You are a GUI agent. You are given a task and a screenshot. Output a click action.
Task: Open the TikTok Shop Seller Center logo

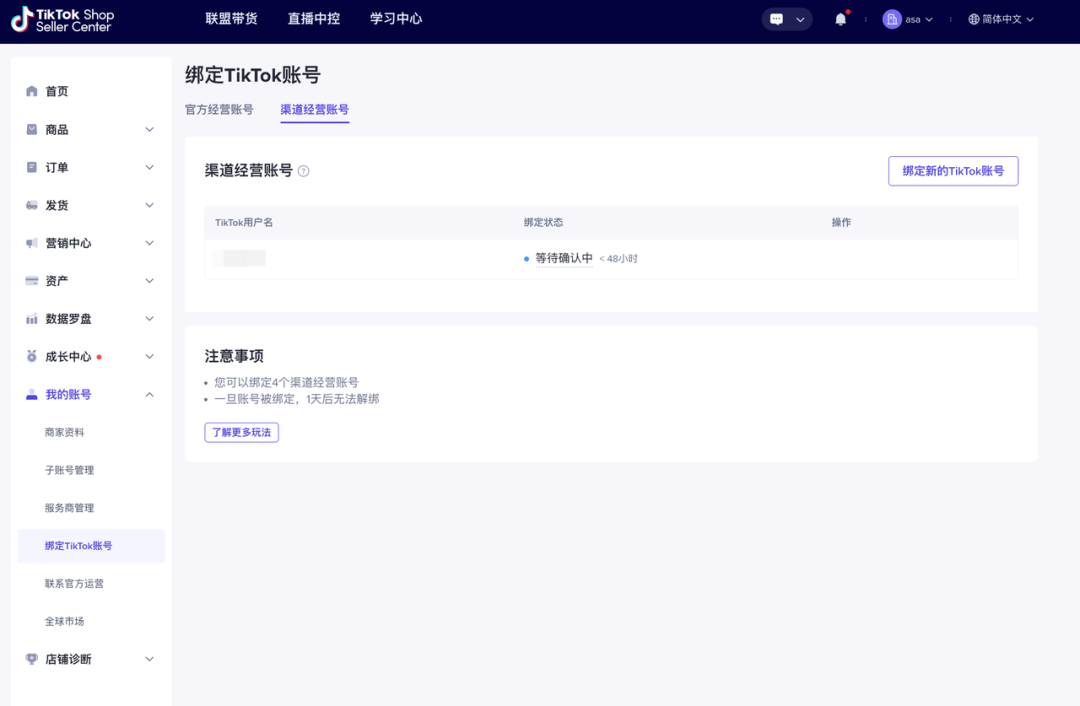(x=62, y=21)
